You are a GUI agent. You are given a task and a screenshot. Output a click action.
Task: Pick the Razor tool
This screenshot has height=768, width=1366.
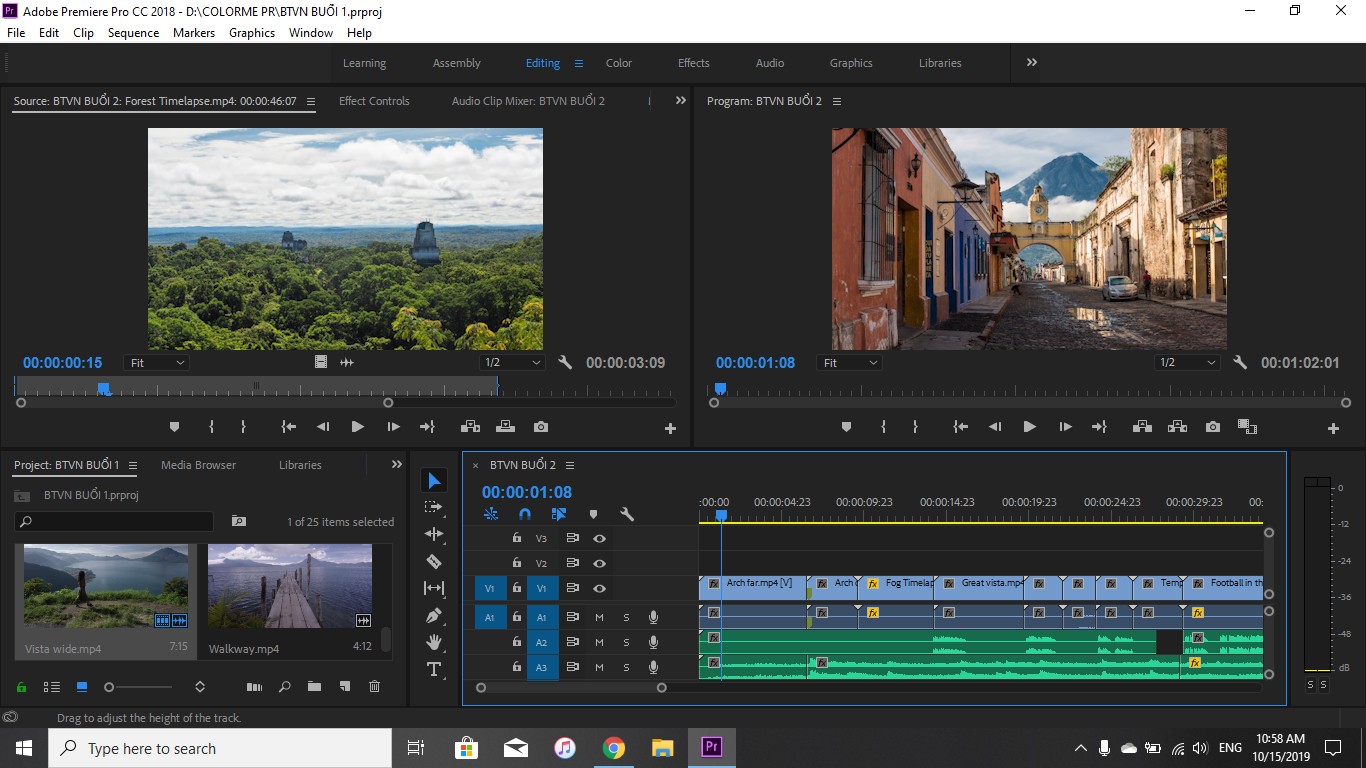(434, 561)
